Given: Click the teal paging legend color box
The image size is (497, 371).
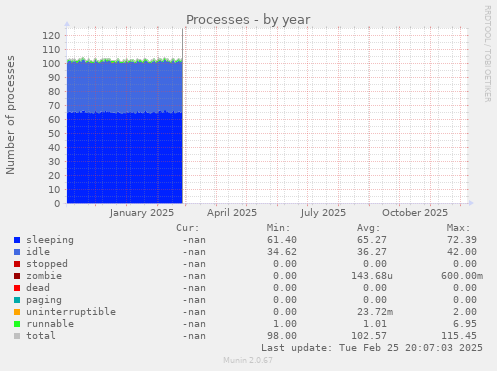Looking at the screenshot, I should [17, 300].
